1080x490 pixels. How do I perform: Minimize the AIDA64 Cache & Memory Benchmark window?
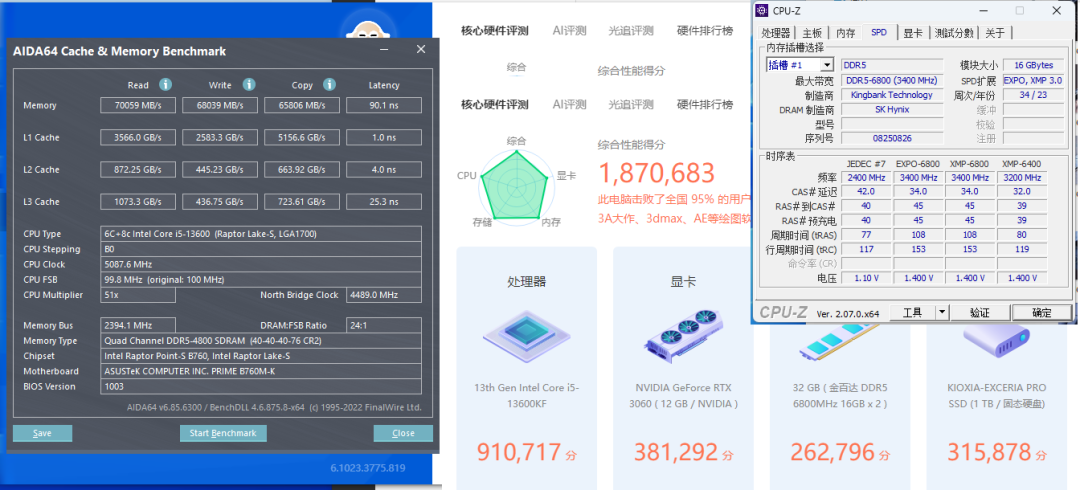click(x=384, y=50)
